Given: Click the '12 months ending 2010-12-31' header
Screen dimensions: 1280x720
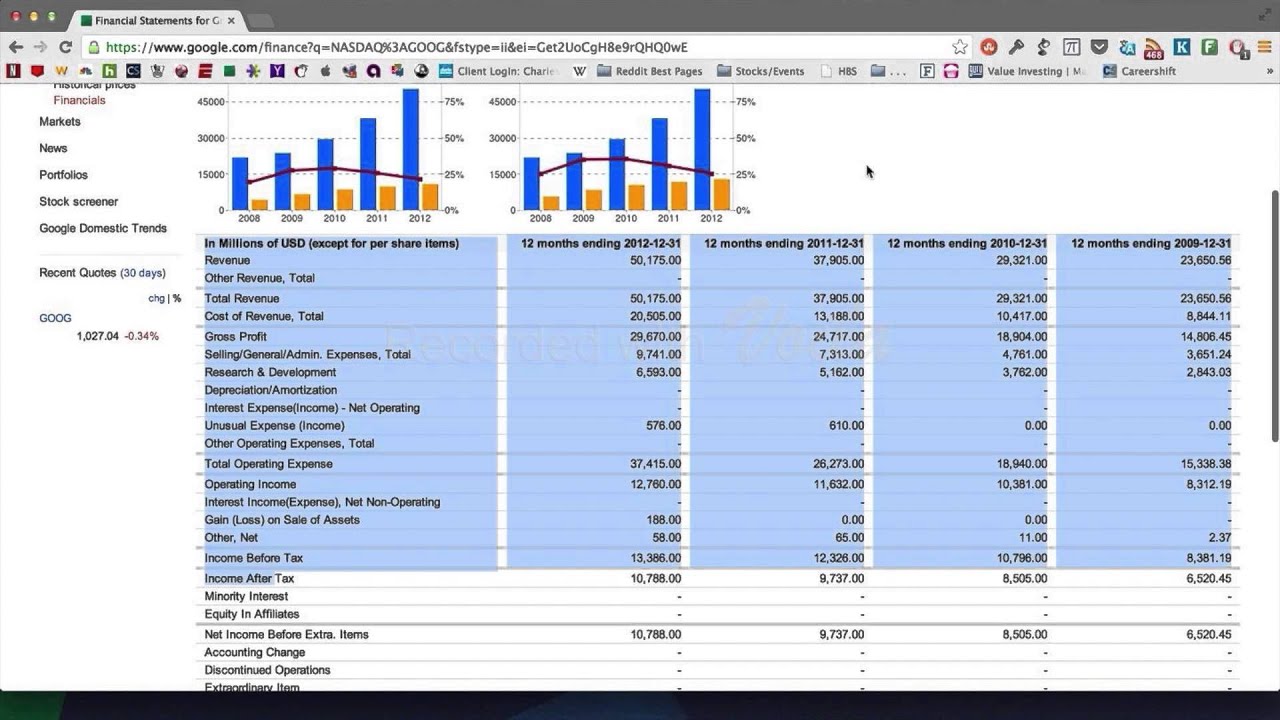Looking at the screenshot, I should (x=967, y=243).
